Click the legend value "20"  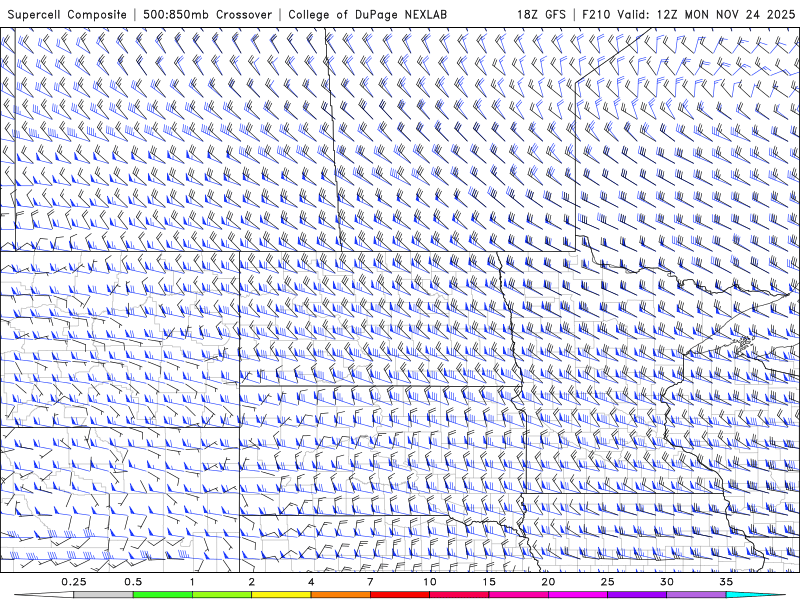click(548, 582)
